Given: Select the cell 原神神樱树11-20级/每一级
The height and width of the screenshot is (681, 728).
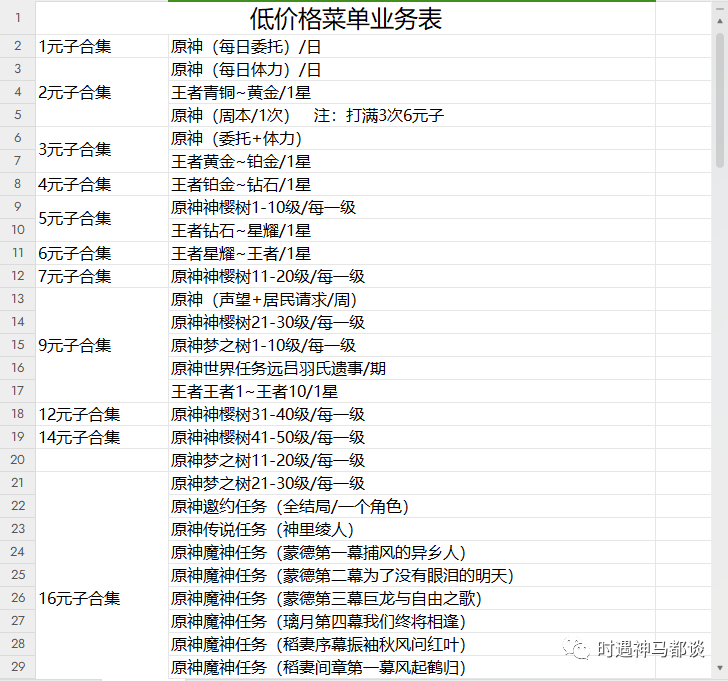Looking at the screenshot, I should 411,276.
